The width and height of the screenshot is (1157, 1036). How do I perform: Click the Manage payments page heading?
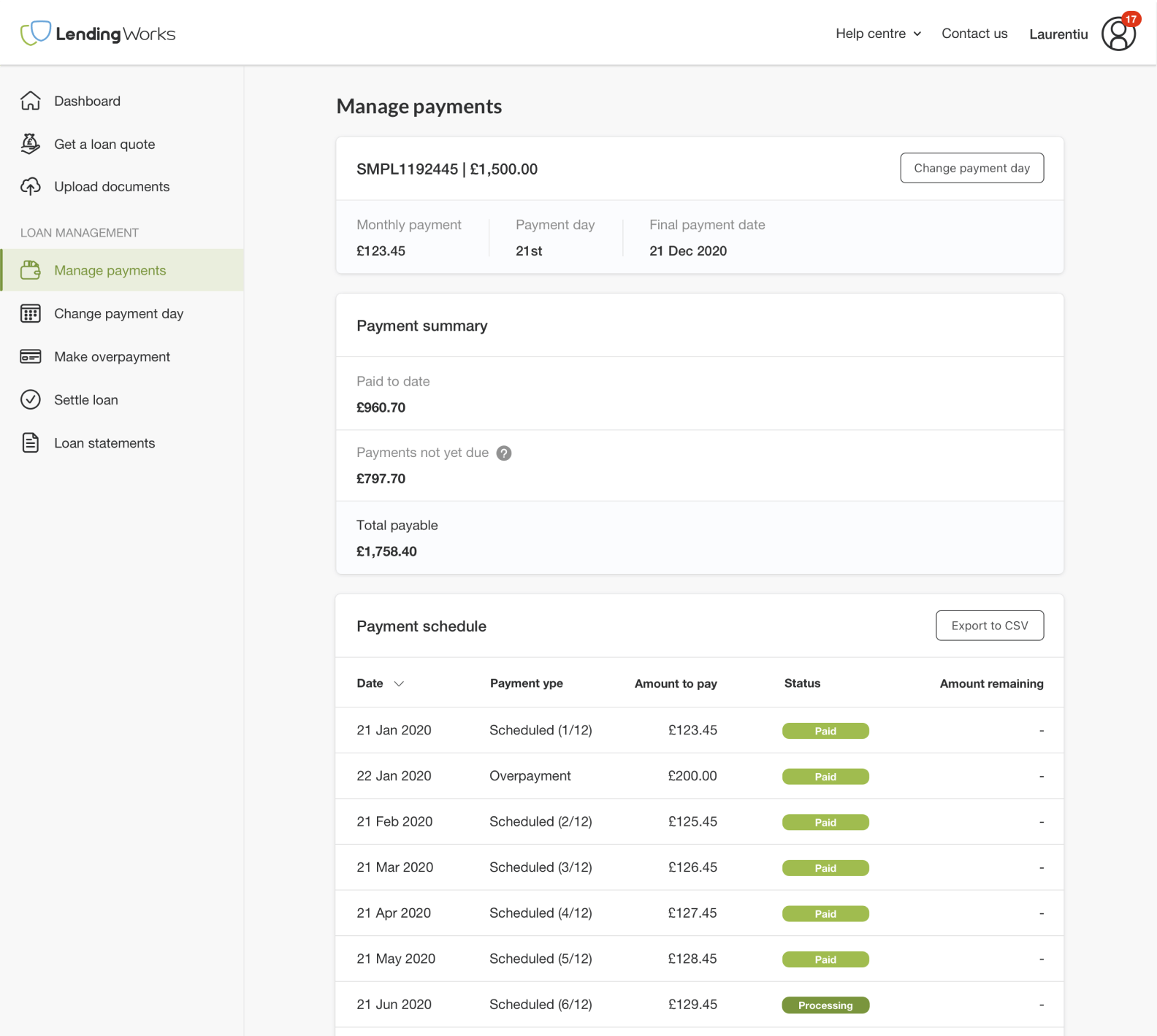tap(419, 107)
